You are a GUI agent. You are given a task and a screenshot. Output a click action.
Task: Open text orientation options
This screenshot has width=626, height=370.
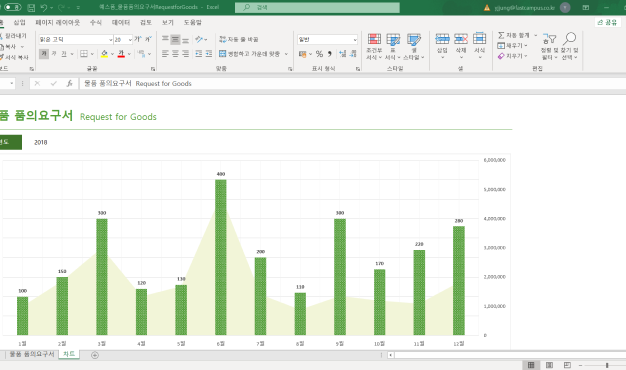201,39
